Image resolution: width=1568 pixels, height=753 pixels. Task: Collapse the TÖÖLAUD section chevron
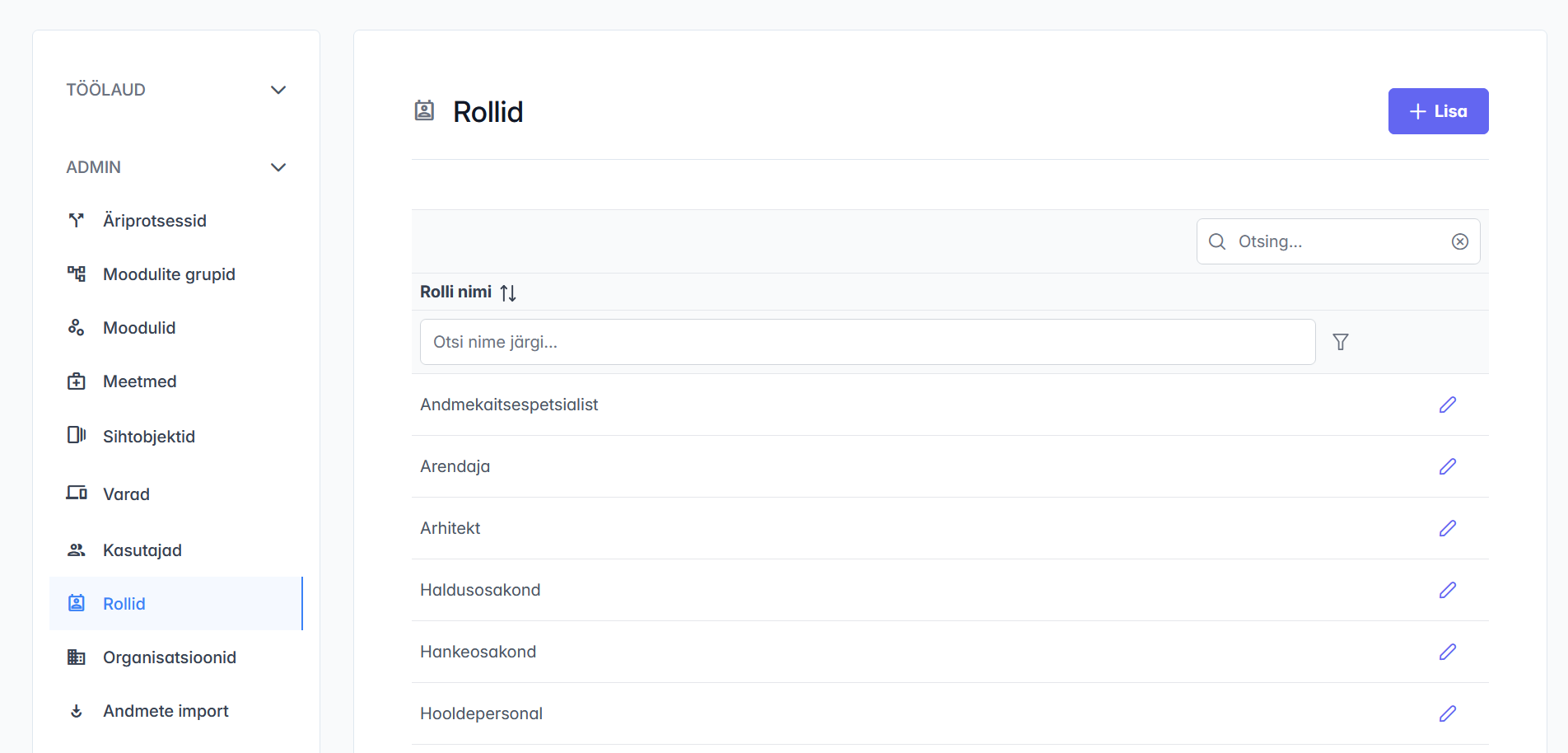click(278, 90)
